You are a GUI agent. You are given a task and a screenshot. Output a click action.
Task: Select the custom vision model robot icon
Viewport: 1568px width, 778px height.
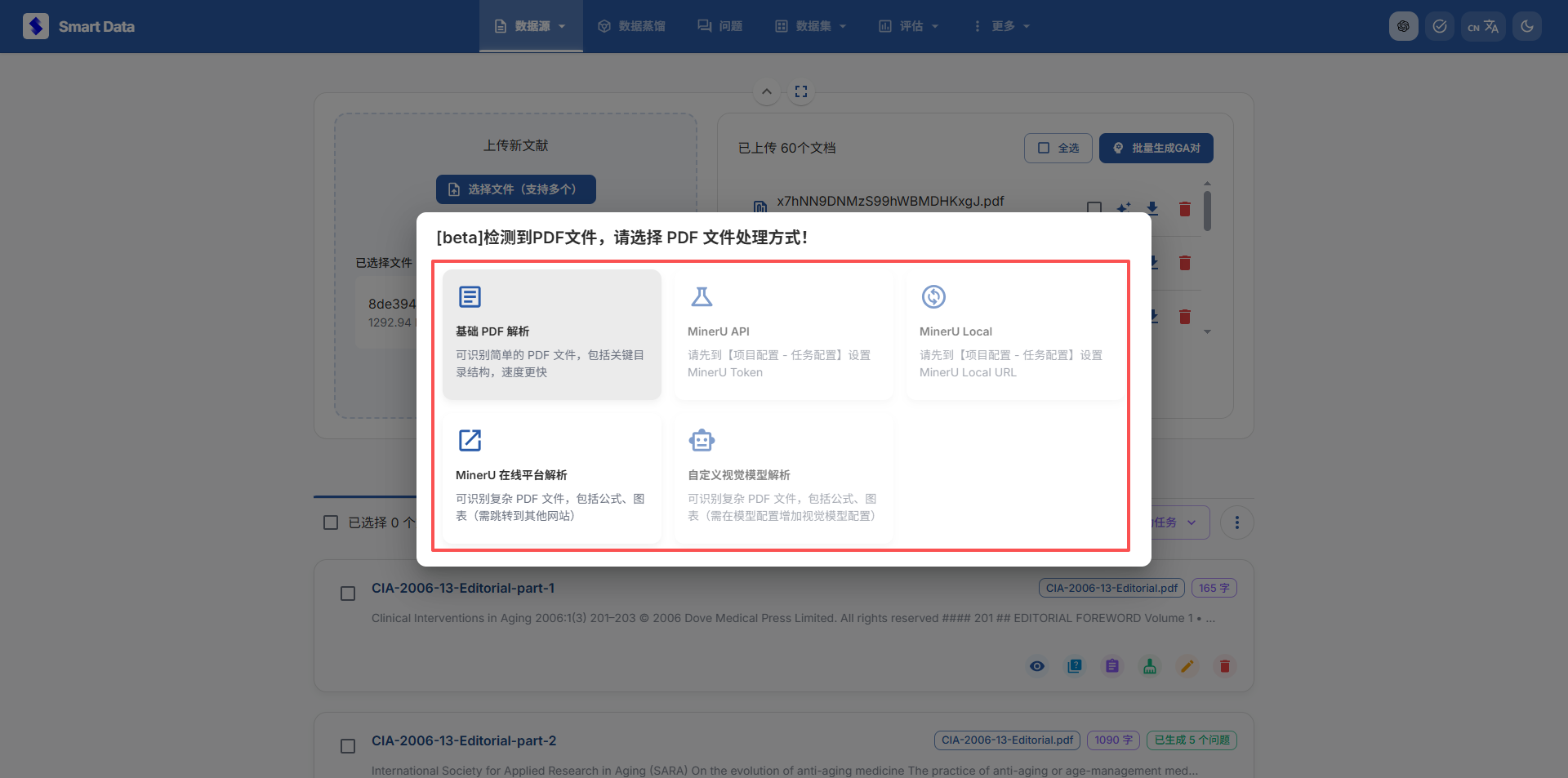tap(702, 440)
